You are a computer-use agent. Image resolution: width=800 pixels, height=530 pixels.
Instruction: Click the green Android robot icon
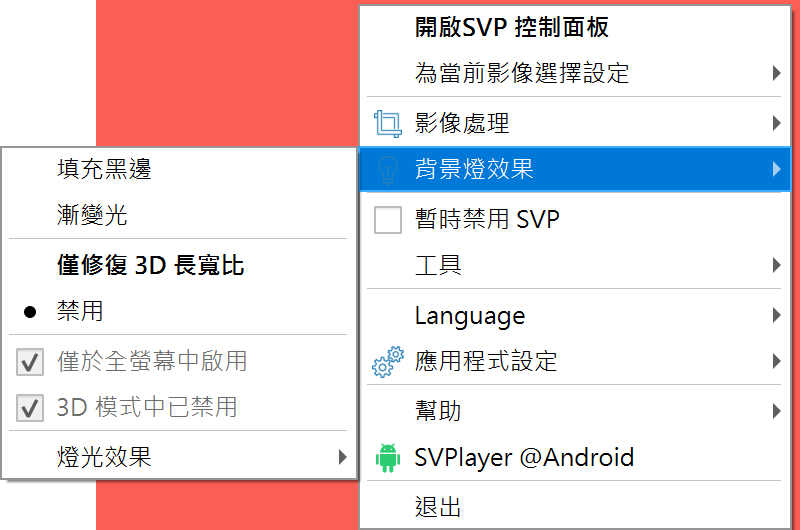click(388, 458)
